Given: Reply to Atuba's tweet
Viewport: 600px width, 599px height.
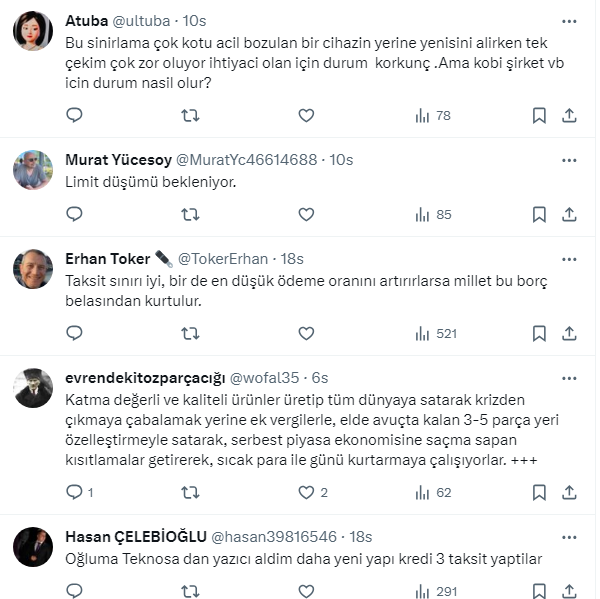Looking at the screenshot, I should click(x=74, y=115).
